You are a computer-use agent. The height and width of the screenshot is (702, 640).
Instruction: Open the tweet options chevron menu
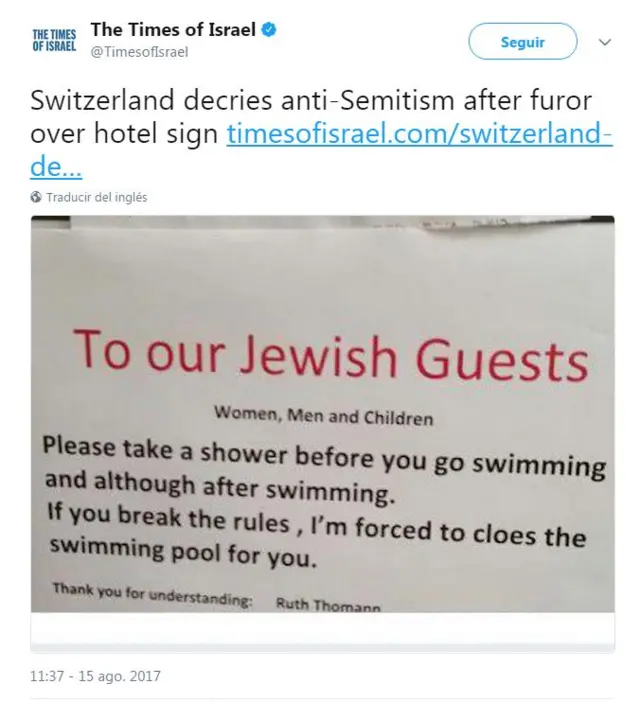point(604,43)
